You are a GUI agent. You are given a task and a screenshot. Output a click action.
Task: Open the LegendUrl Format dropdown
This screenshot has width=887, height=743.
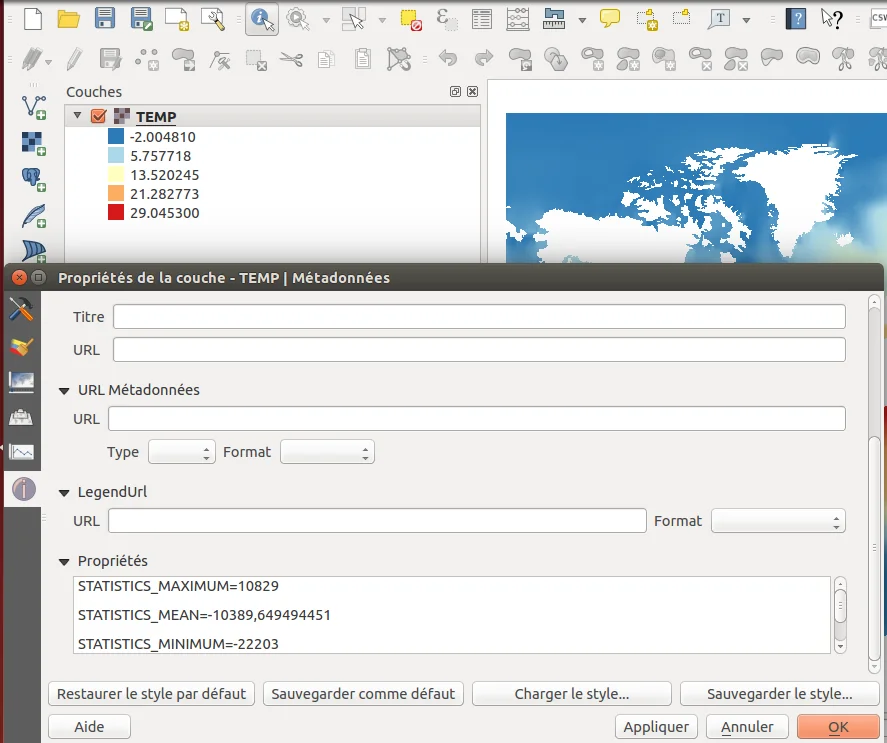[x=777, y=521]
